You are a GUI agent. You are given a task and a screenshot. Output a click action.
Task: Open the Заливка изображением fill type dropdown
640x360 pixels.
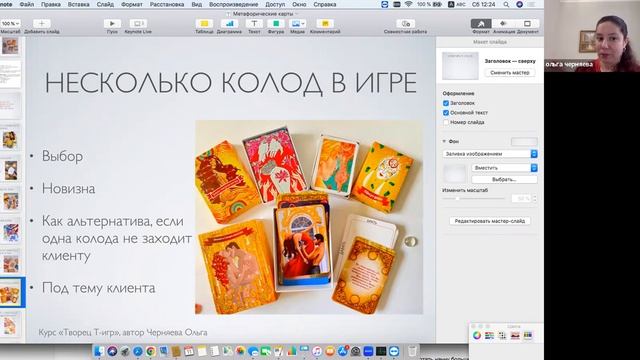point(490,154)
